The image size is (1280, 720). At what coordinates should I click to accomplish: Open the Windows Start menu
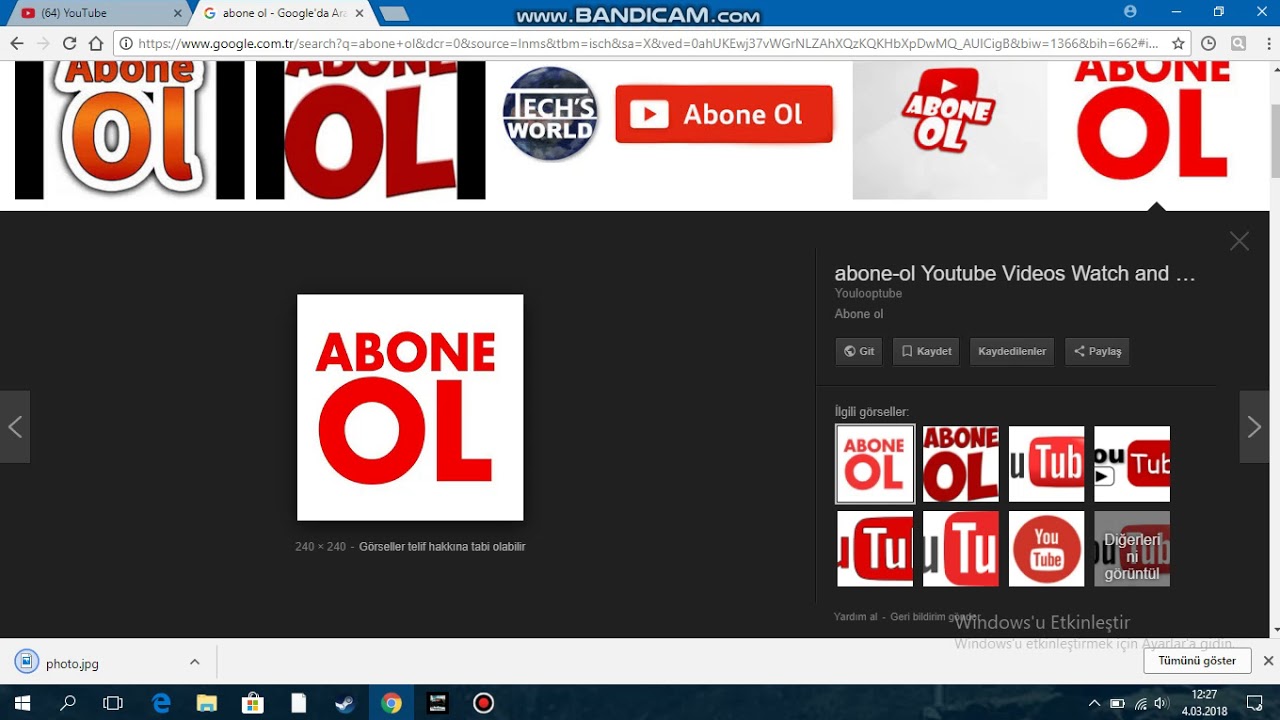(x=22, y=703)
